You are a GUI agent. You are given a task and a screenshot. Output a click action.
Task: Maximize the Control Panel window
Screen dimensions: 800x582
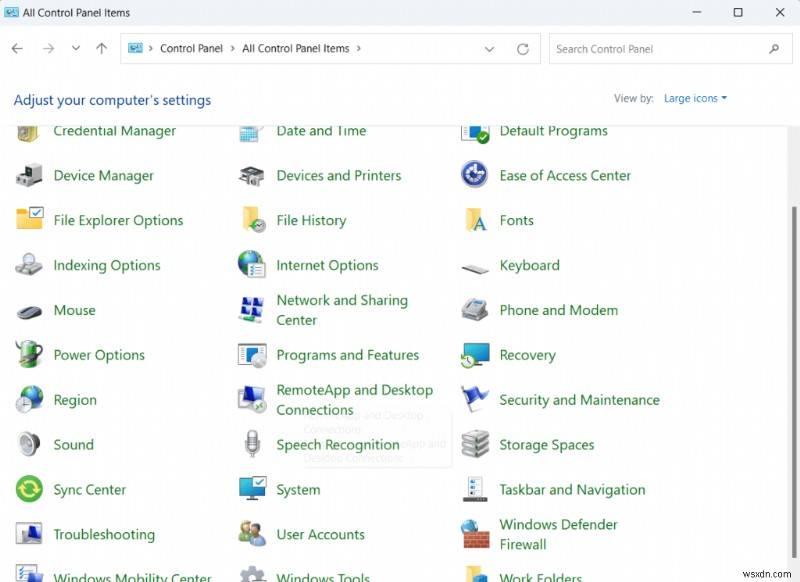738,12
